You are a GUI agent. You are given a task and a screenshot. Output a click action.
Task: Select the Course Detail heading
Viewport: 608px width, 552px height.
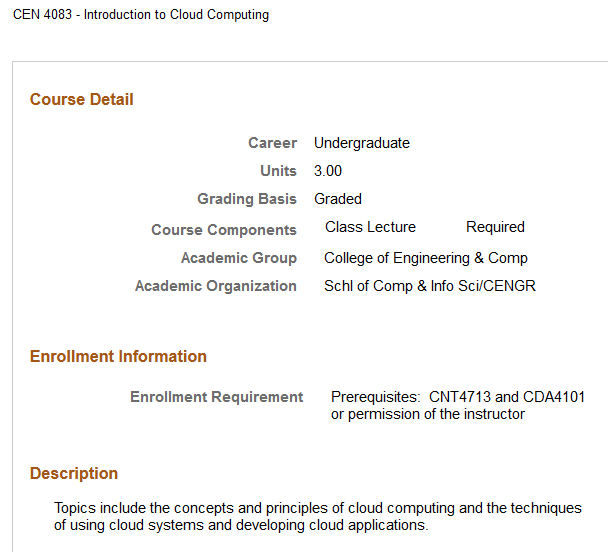click(82, 99)
